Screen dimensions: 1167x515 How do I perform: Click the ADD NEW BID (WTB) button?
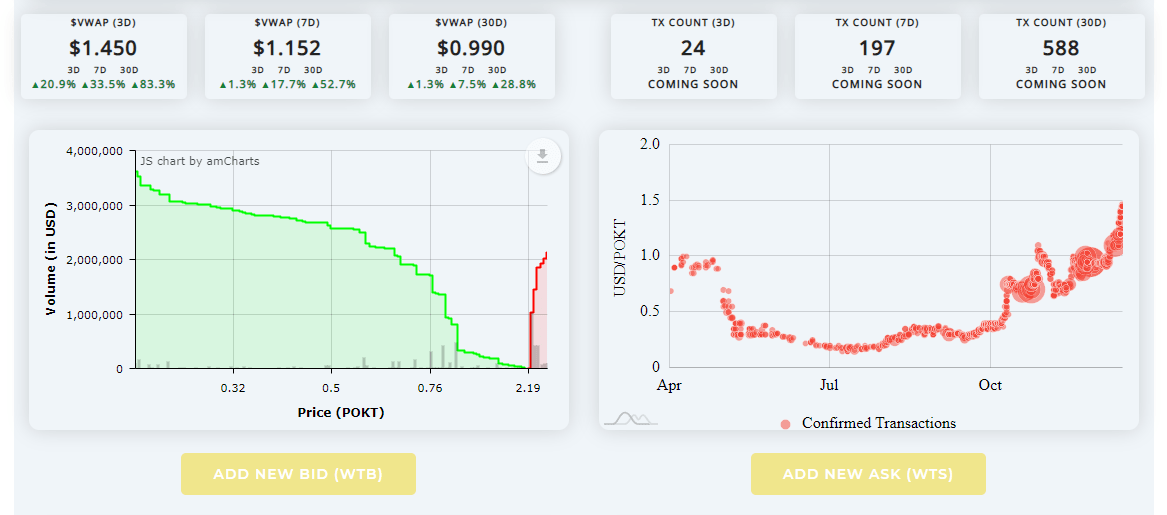298,474
